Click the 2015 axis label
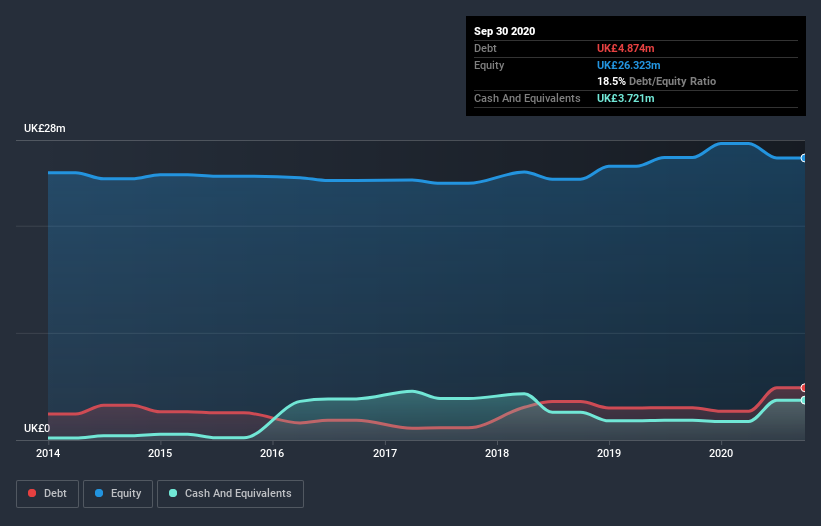 [x=160, y=453]
